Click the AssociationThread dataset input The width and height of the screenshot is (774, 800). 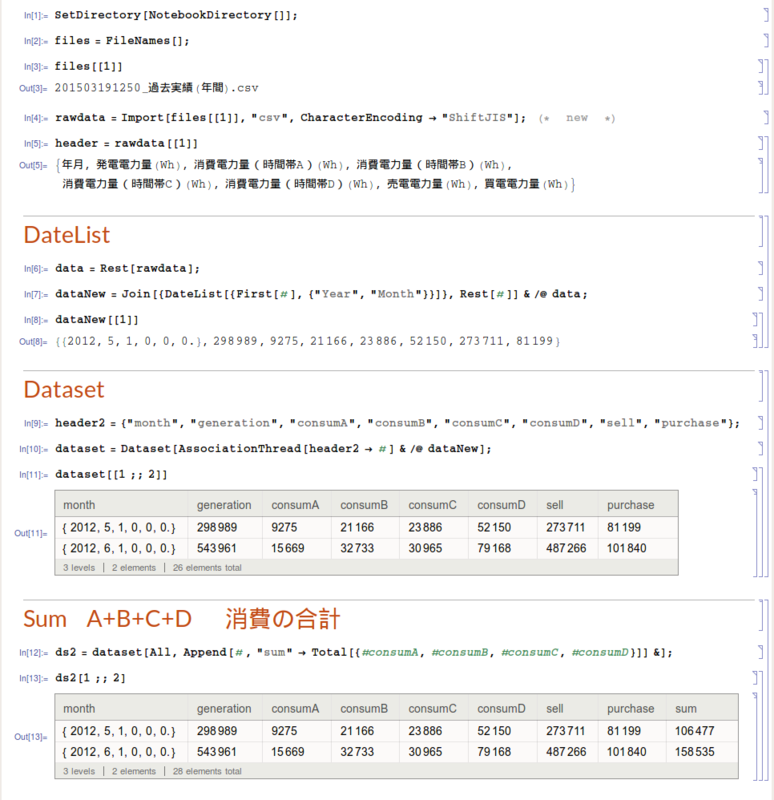(273, 449)
